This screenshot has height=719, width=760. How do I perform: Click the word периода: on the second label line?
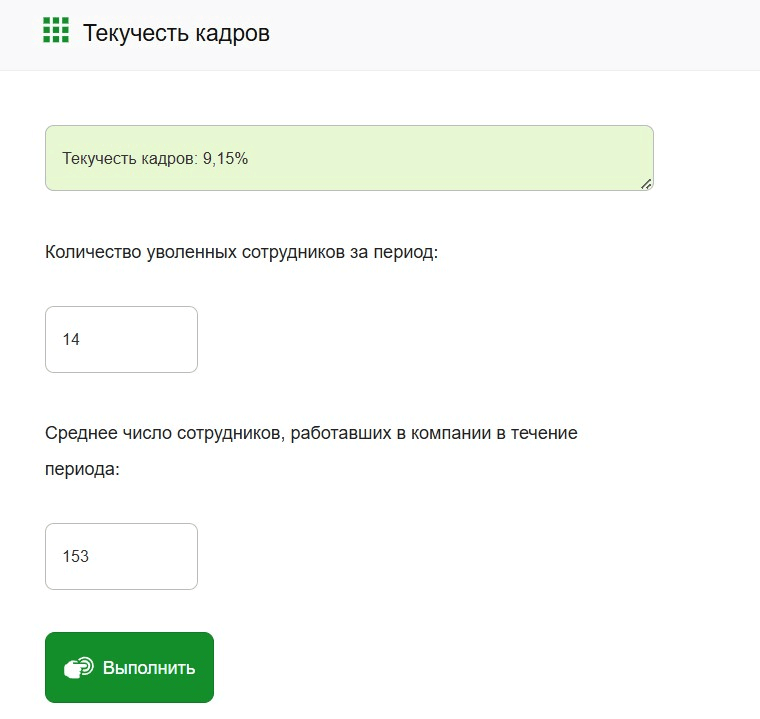82,469
